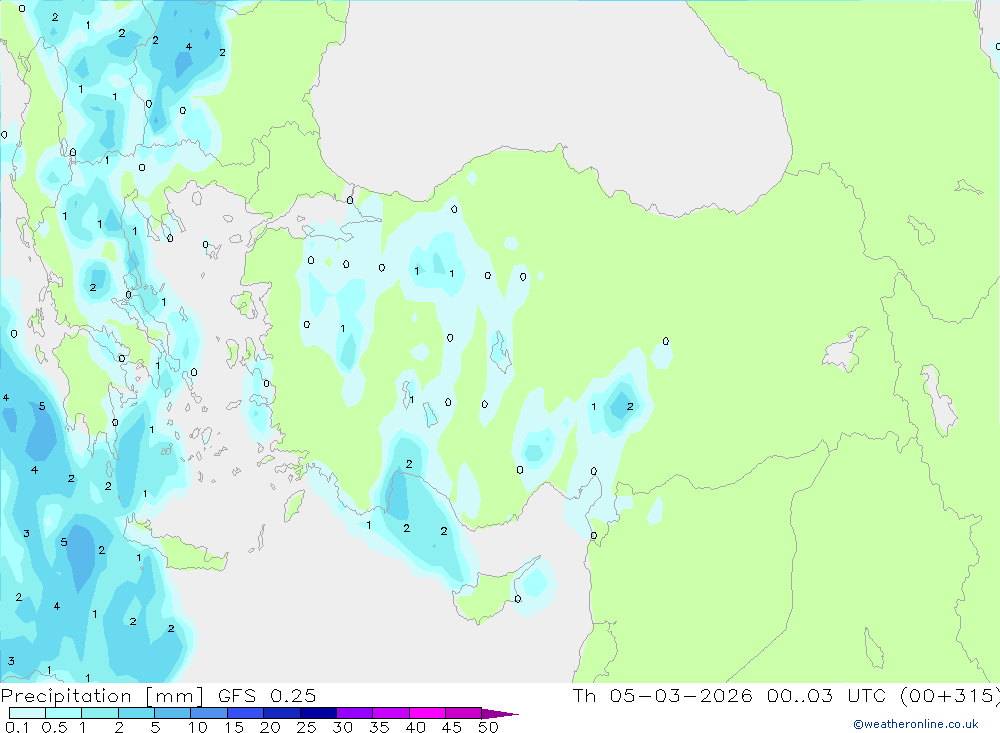The width and height of the screenshot is (1000, 733).
Task: Select the 'GFS 0.25' model label
Action: pyautogui.click(x=267, y=695)
